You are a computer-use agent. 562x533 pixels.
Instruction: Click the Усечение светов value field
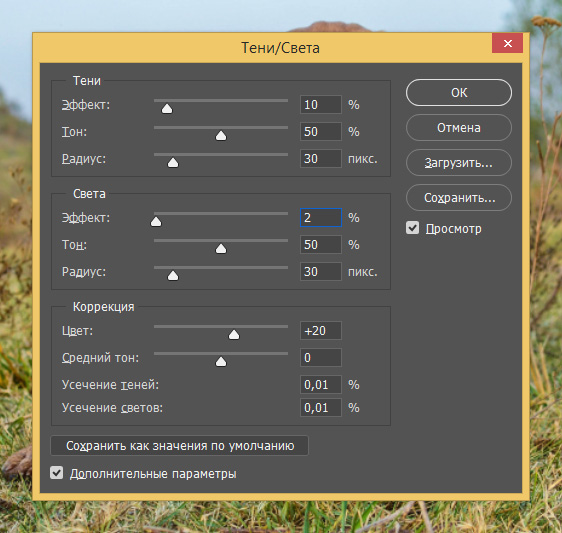[321, 408]
